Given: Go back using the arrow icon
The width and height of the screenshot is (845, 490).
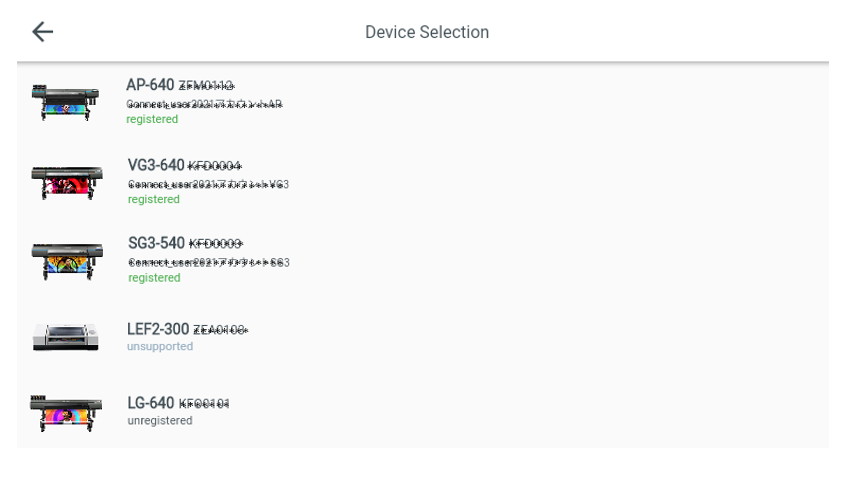Looking at the screenshot, I should (x=43, y=32).
